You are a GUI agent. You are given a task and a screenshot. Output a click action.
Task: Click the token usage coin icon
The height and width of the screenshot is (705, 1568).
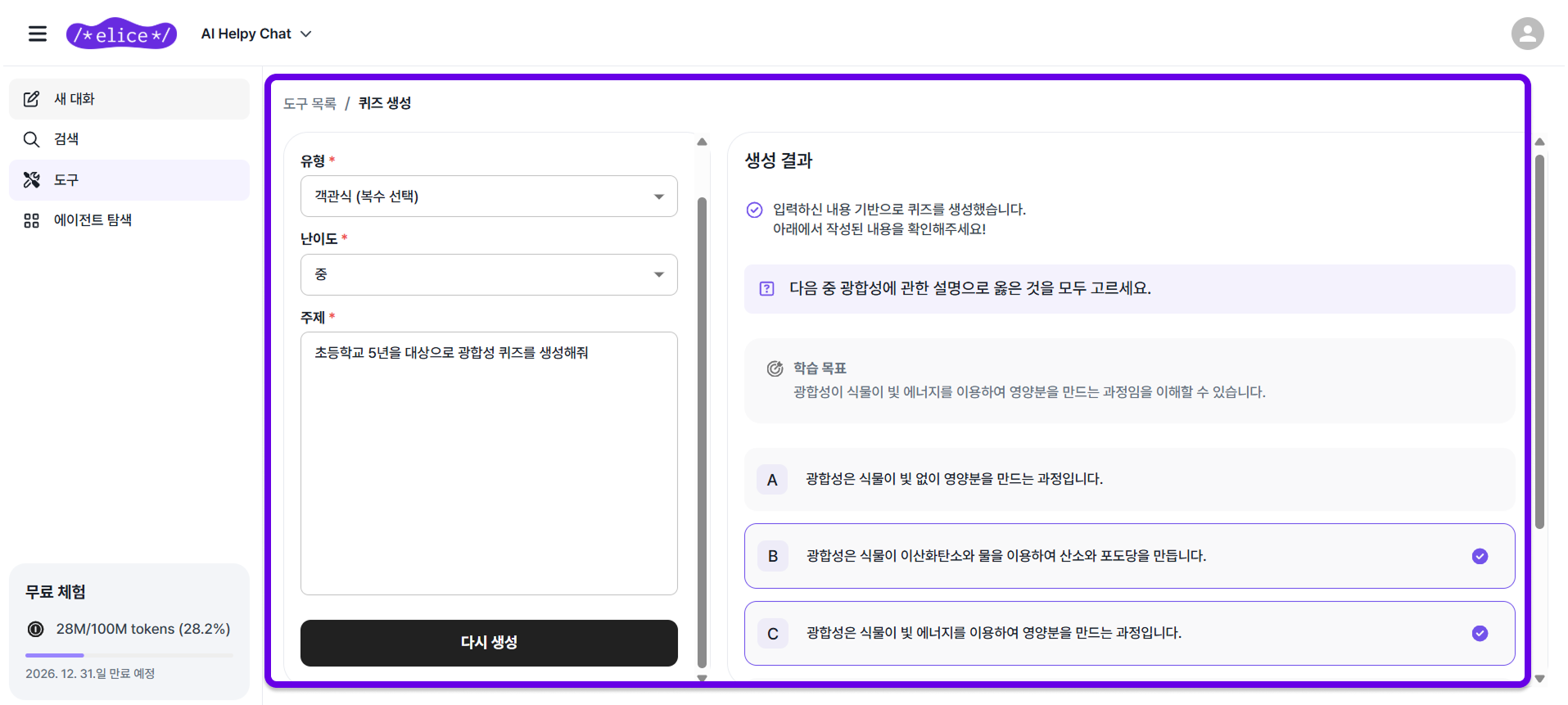[36, 629]
